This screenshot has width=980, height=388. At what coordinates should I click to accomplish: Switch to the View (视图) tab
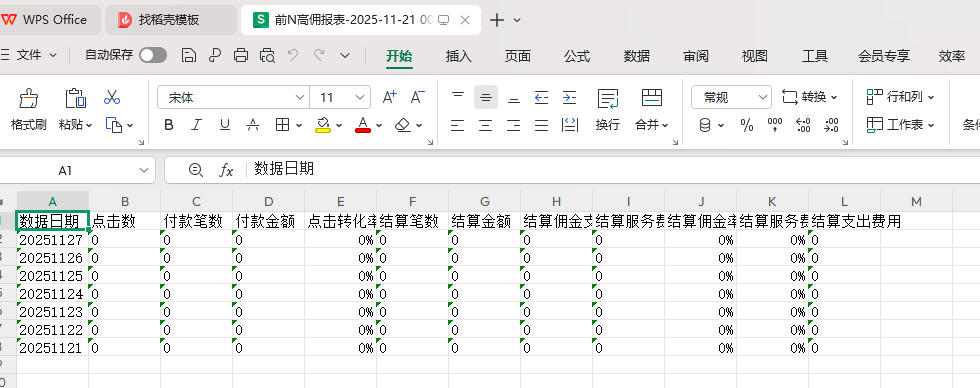coord(754,56)
